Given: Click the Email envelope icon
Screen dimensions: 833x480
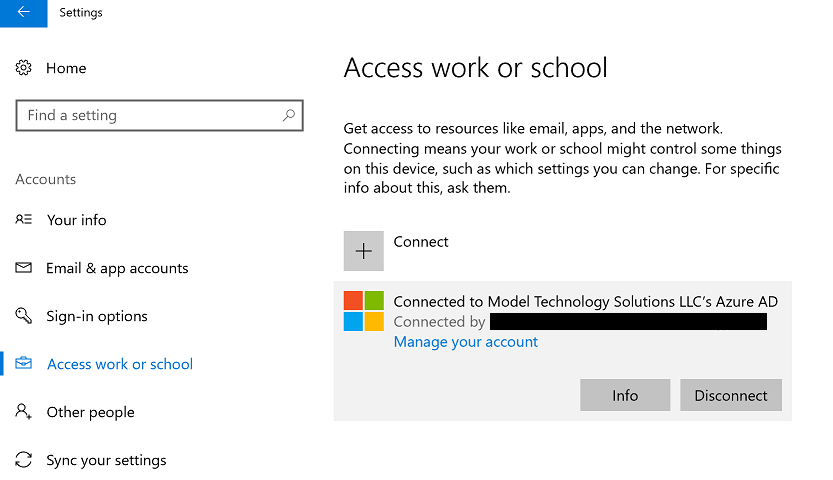Looking at the screenshot, I should pyautogui.click(x=23, y=268).
